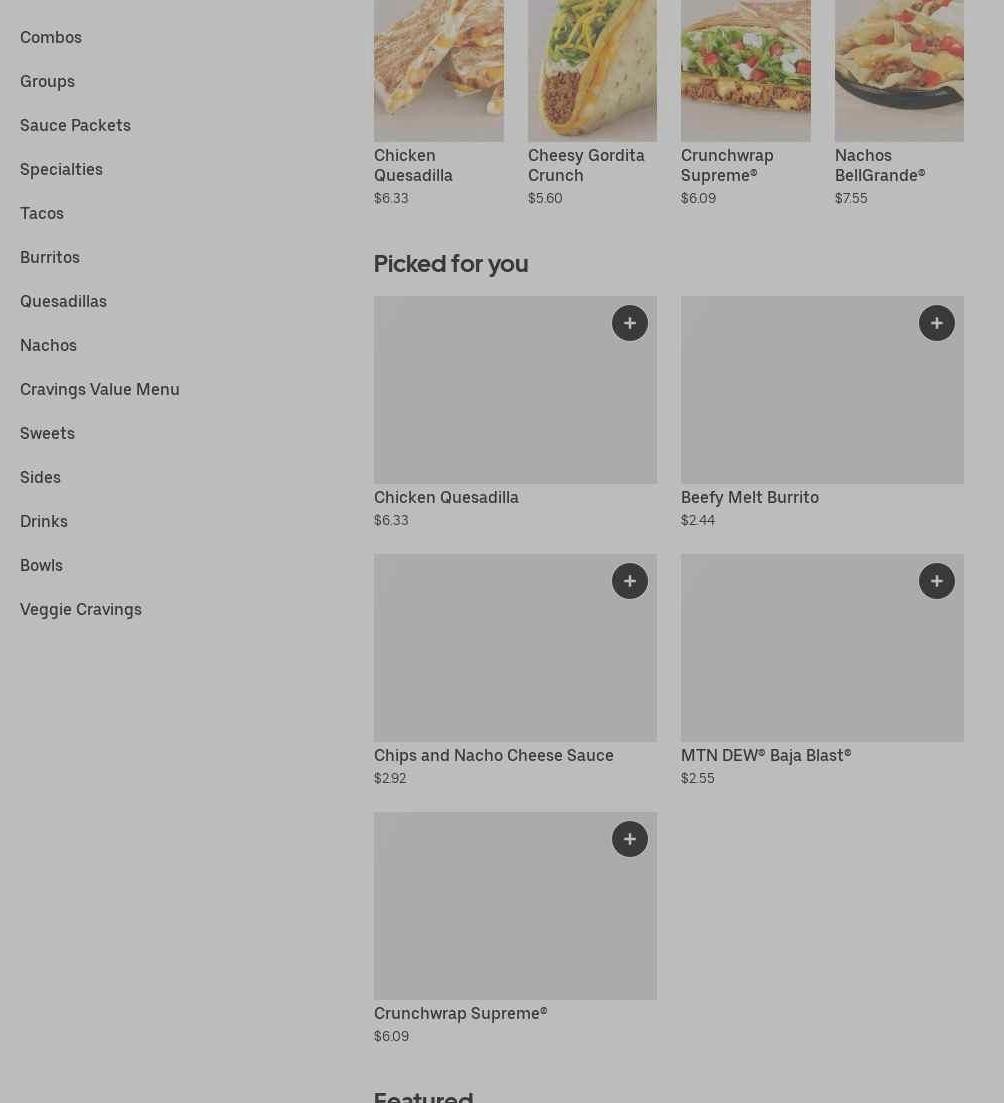
Task: Open the Specialties category
Action: tap(61, 169)
